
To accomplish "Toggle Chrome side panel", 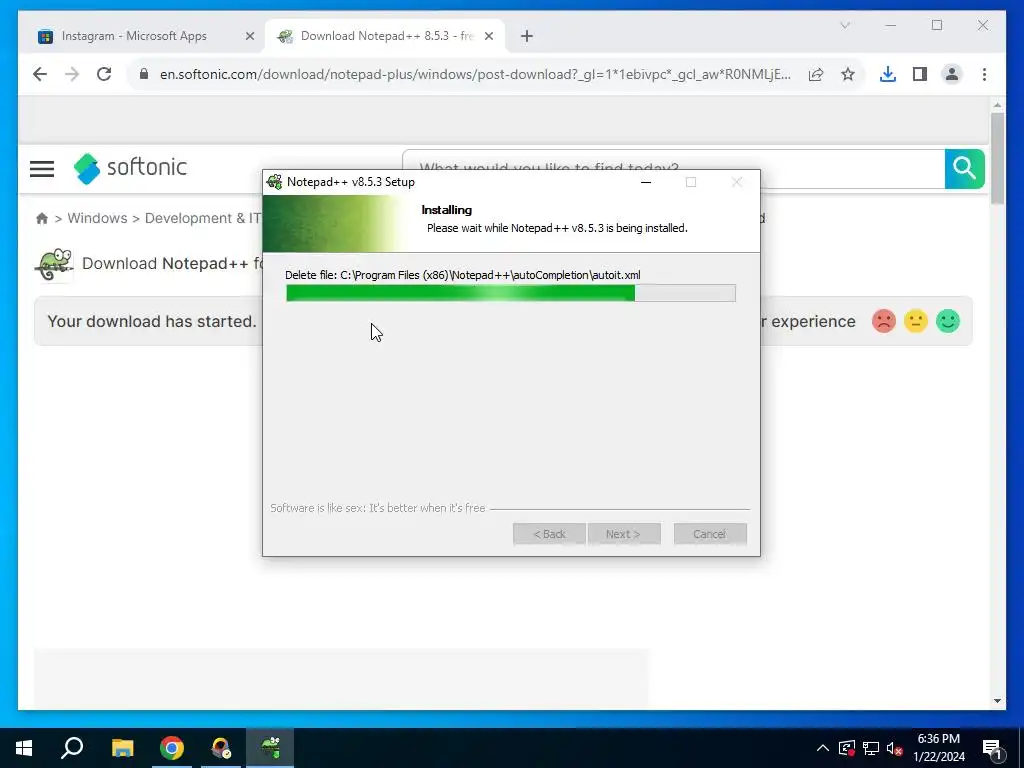I will point(920,74).
